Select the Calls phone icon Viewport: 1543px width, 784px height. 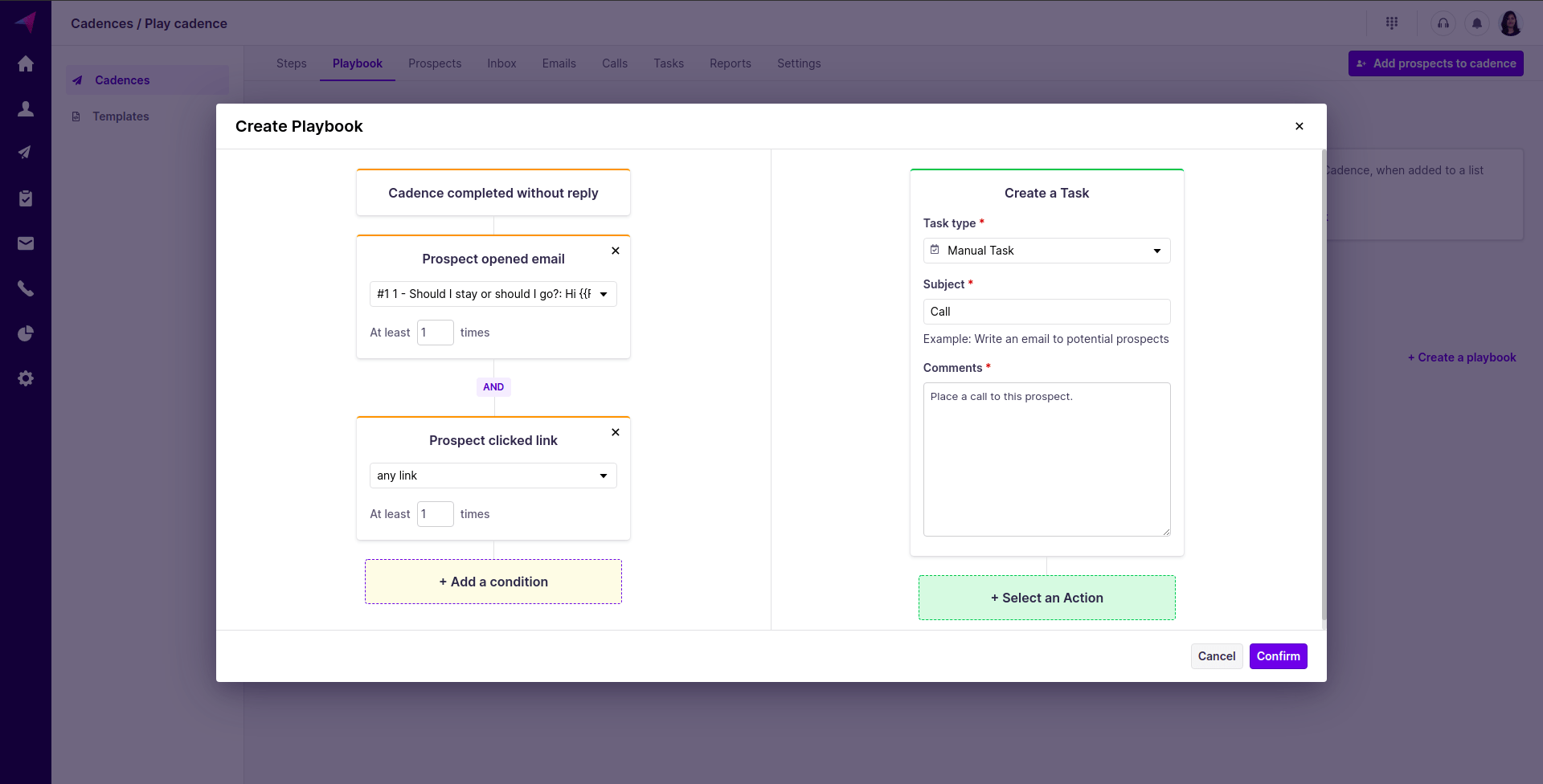pyautogui.click(x=26, y=288)
